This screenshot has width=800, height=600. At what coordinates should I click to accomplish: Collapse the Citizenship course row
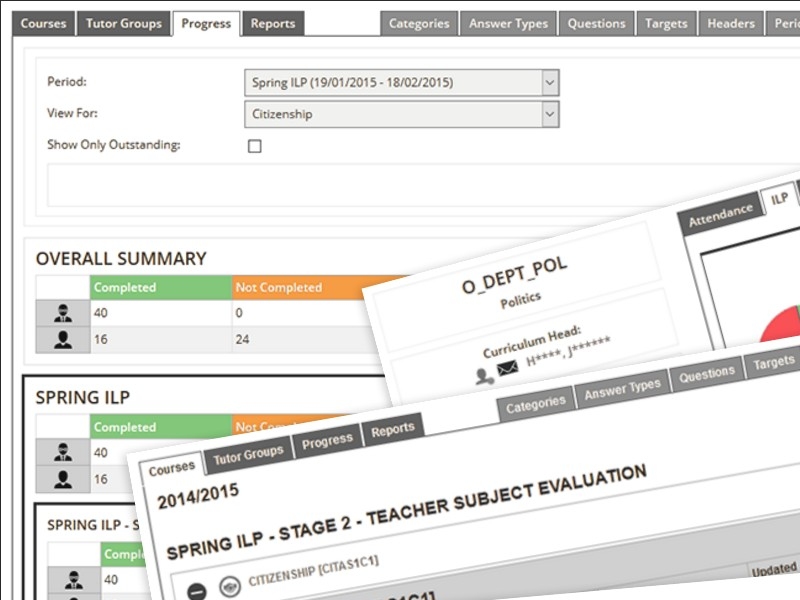[x=197, y=590]
